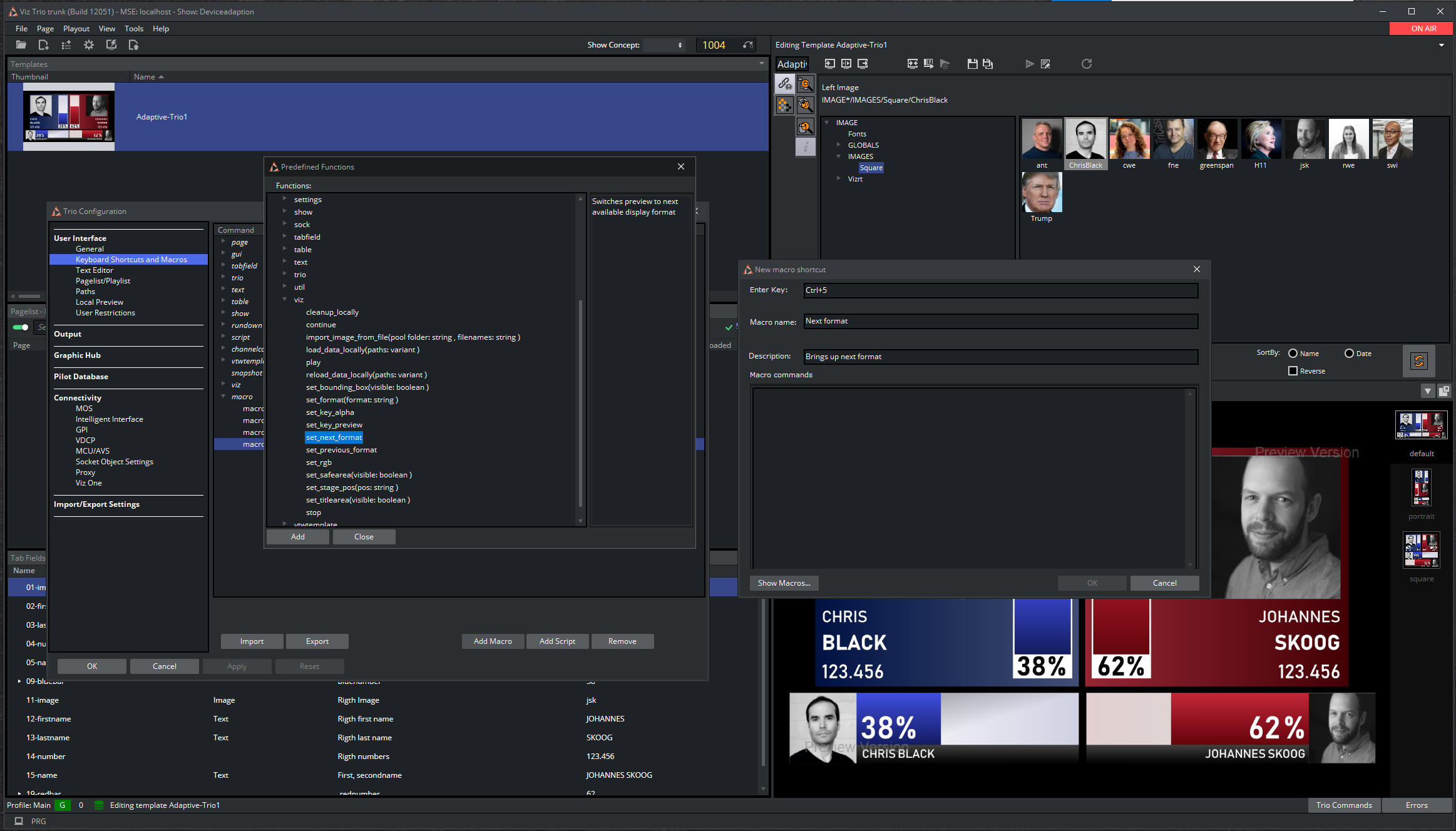This screenshot has width=1456, height=831.
Task: Click the take in icon in template editor
Action: pos(829,63)
